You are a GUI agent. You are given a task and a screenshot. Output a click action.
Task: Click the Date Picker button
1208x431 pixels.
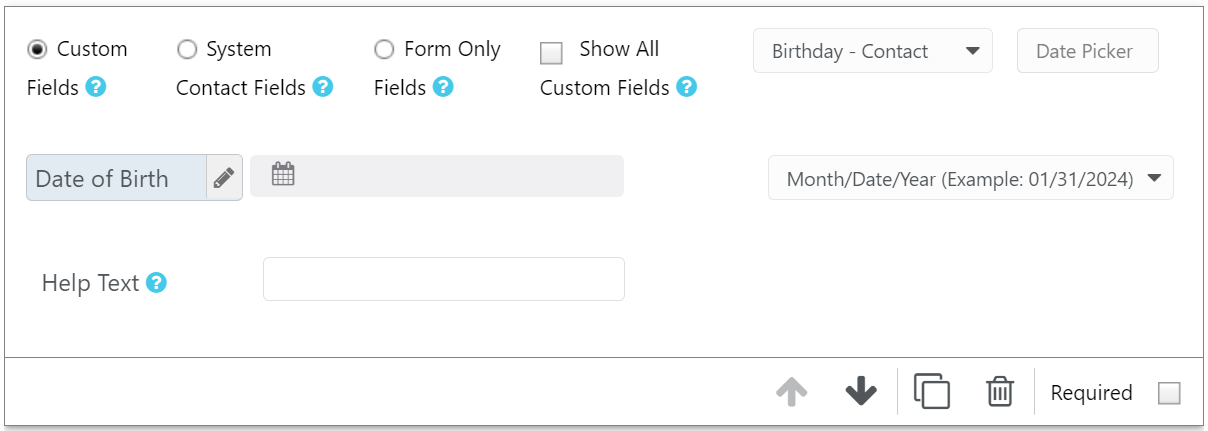click(1088, 51)
